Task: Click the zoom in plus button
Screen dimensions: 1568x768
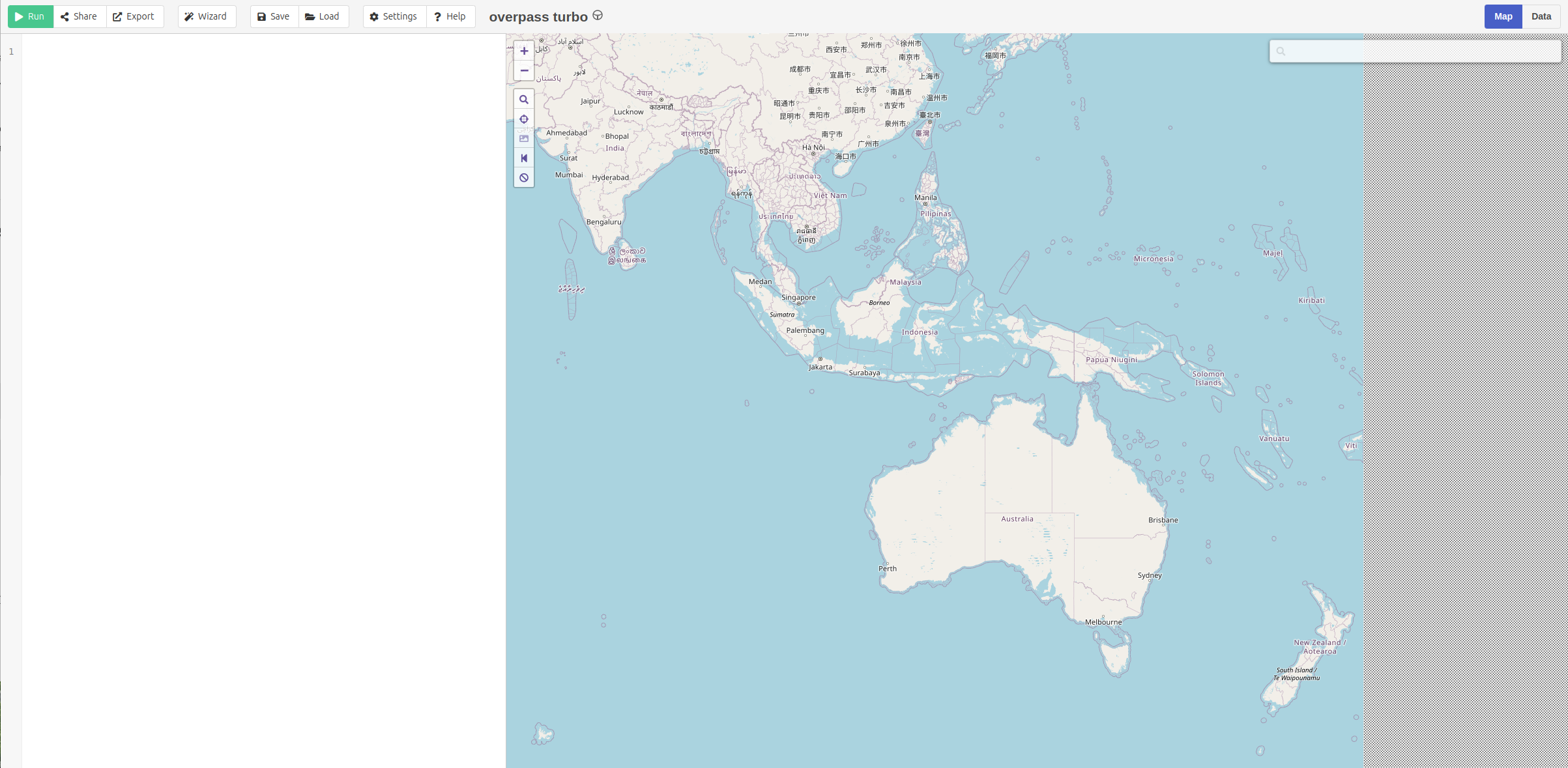Action: [x=524, y=51]
